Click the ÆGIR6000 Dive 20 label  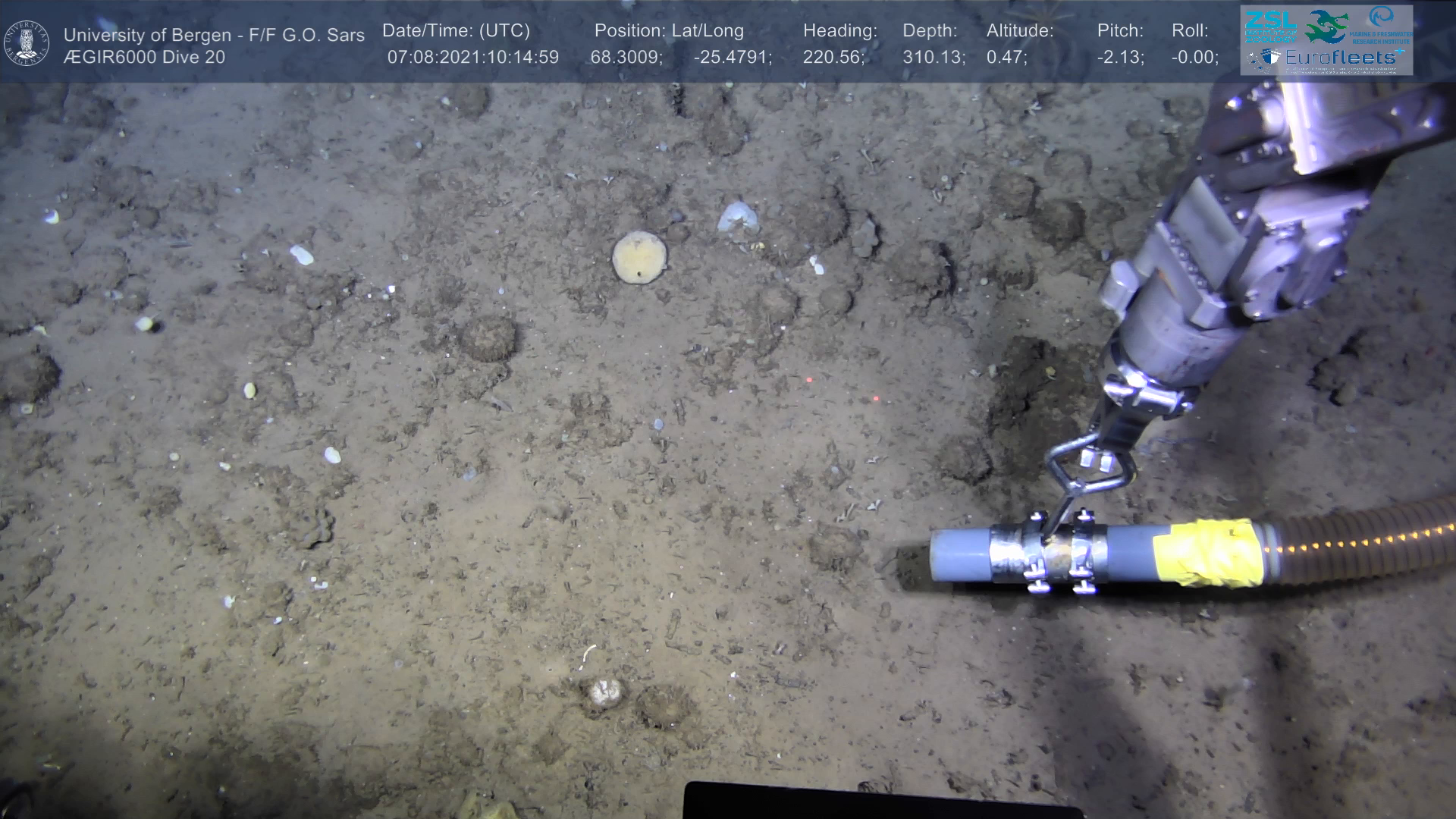144,57
